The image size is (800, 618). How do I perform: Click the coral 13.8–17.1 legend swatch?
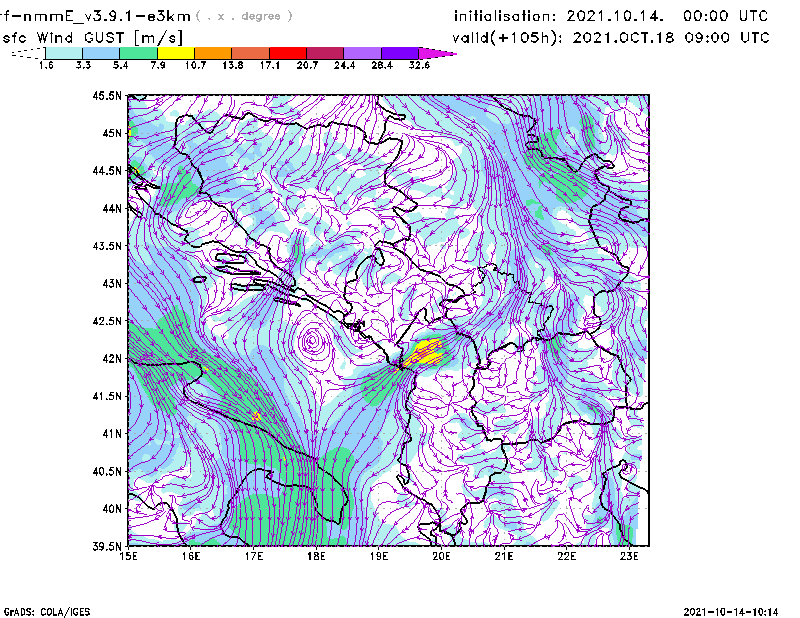click(x=251, y=53)
